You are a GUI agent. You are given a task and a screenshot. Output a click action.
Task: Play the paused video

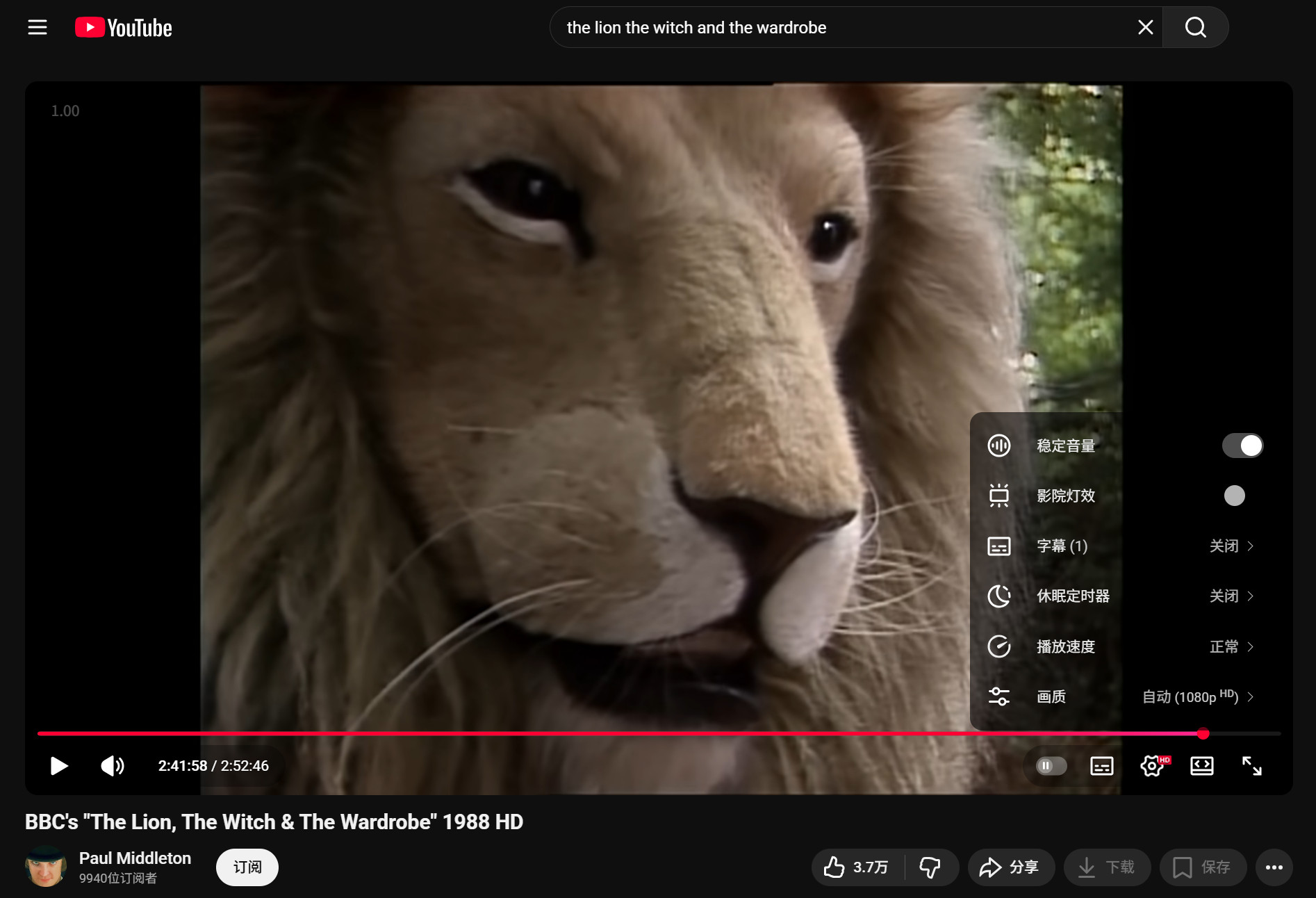coord(59,766)
